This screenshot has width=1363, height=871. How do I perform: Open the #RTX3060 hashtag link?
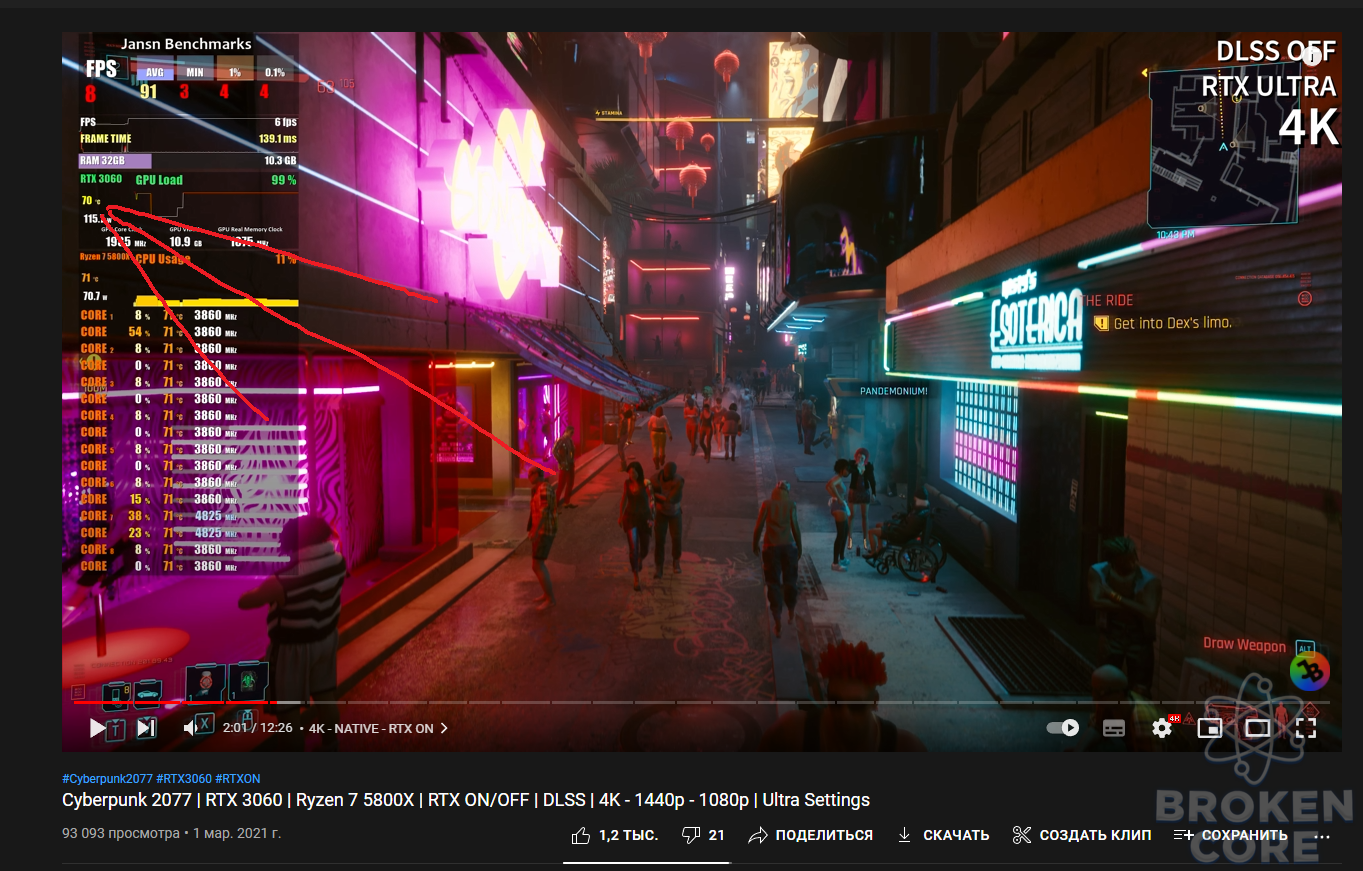click(x=183, y=779)
